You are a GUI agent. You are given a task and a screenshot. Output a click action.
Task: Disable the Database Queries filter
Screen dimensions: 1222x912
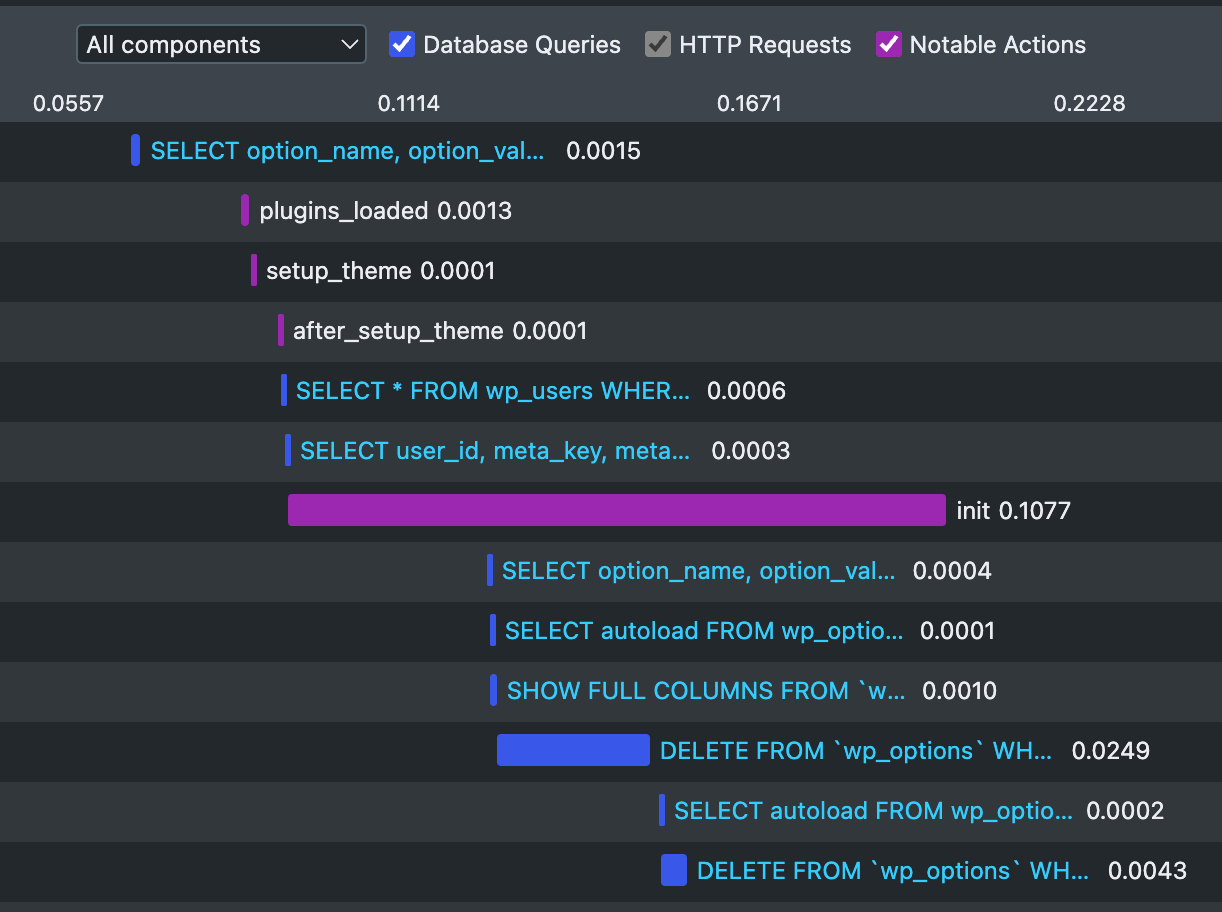coord(401,44)
